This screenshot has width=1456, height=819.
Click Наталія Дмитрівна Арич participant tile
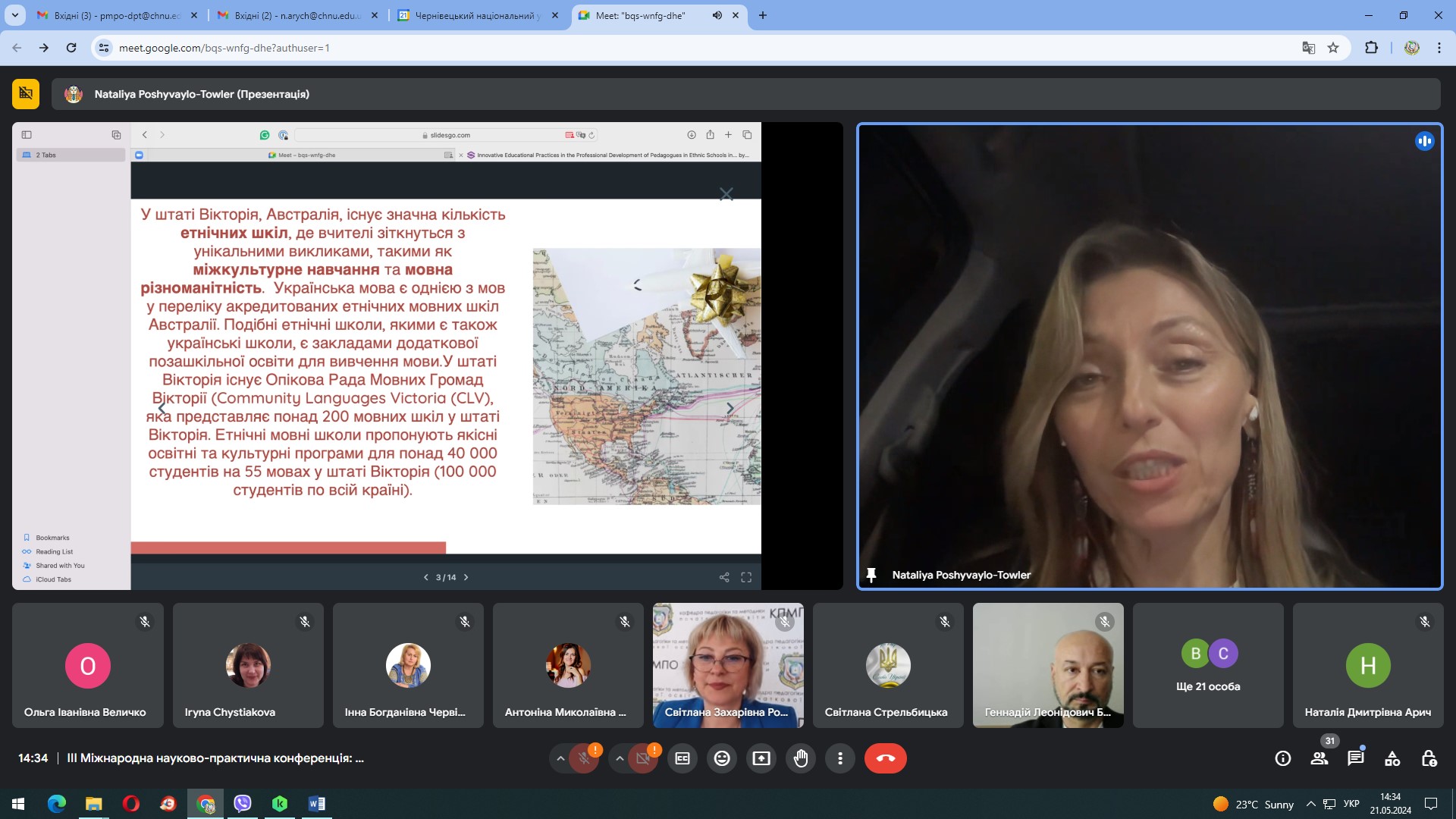[1367, 666]
